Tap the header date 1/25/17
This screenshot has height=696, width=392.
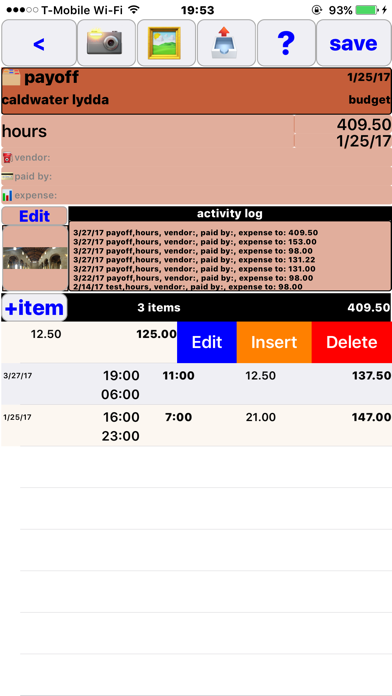368,78
